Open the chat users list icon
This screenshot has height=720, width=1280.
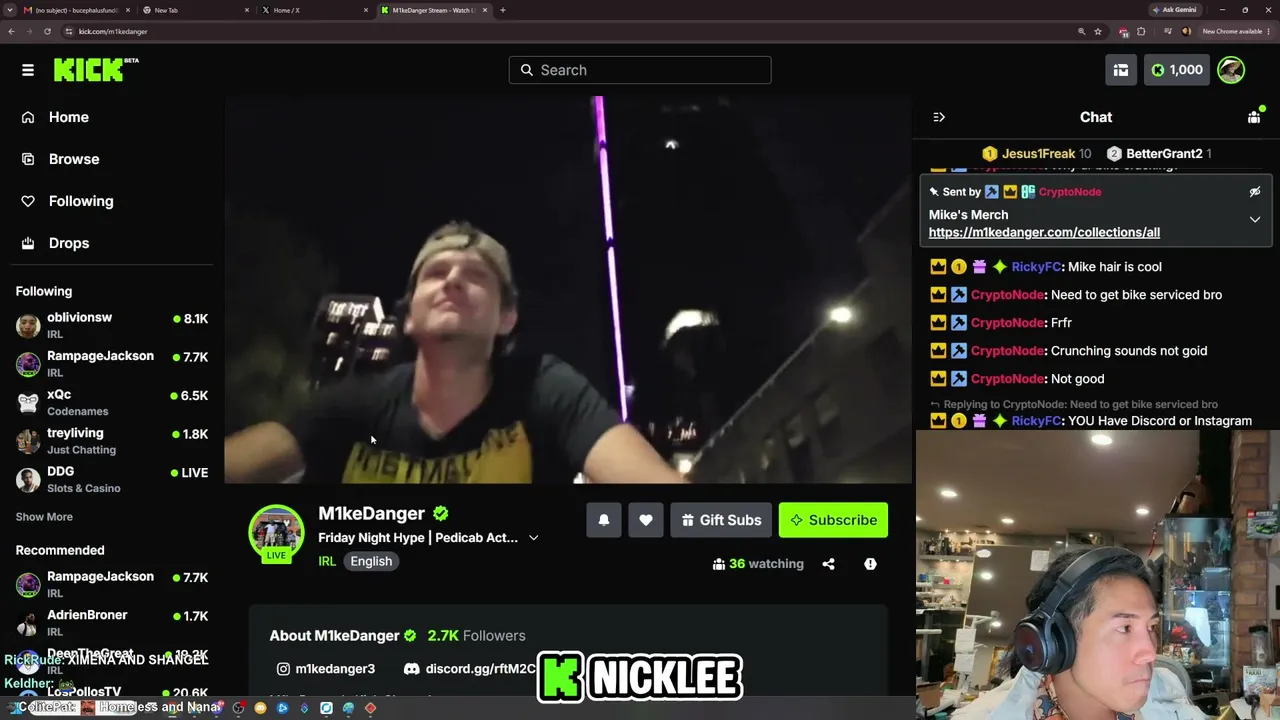1254,117
